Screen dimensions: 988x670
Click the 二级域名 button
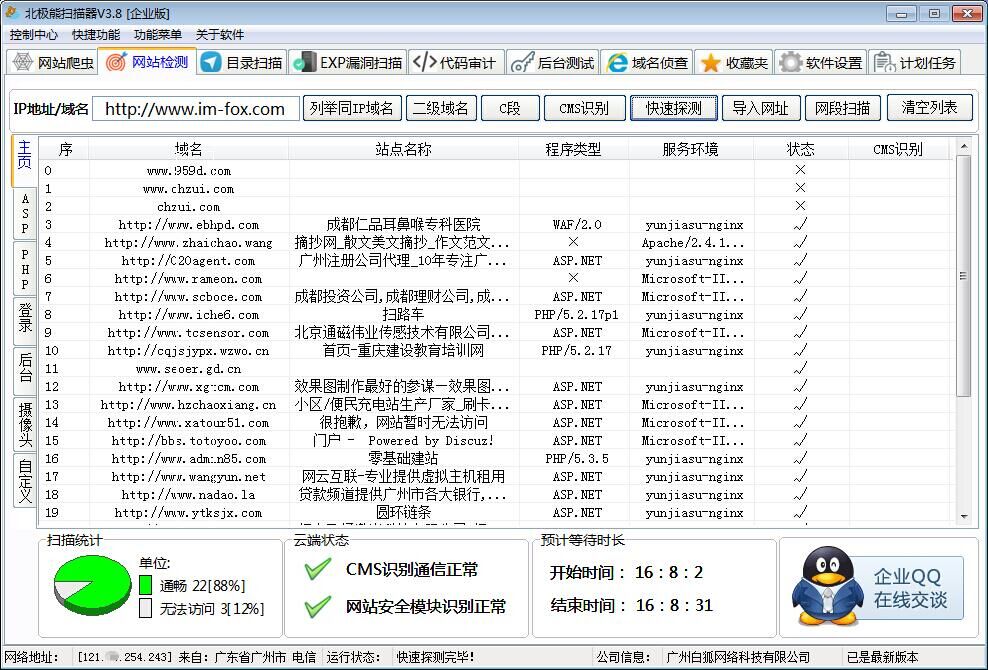tap(441, 108)
